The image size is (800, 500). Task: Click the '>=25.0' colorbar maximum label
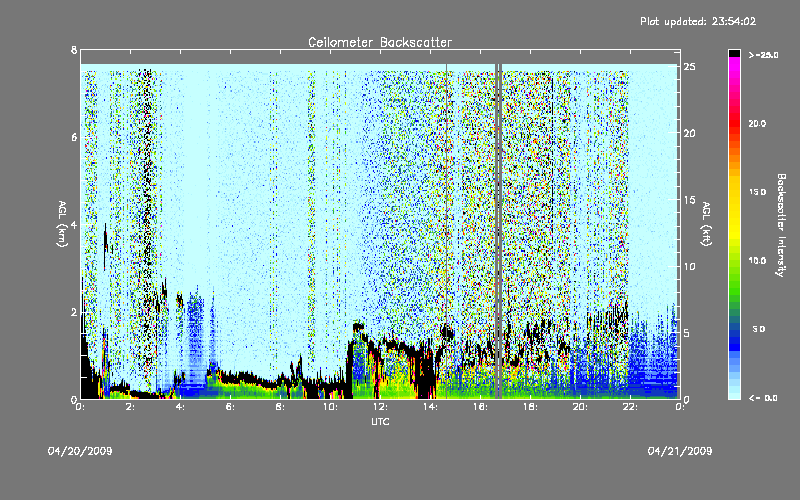763,55
